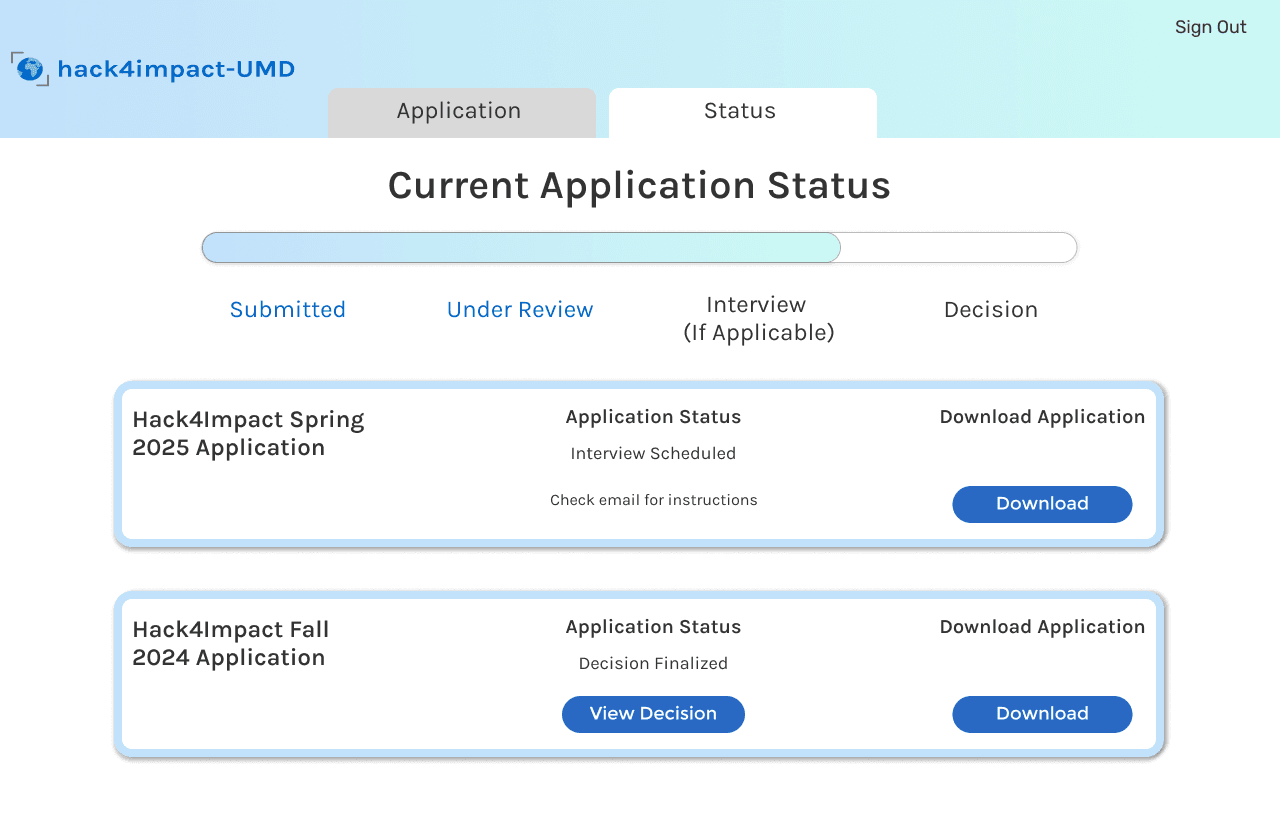Click the Interview Scheduled status text
The height and width of the screenshot is (832, 1280).
[653, 453]
